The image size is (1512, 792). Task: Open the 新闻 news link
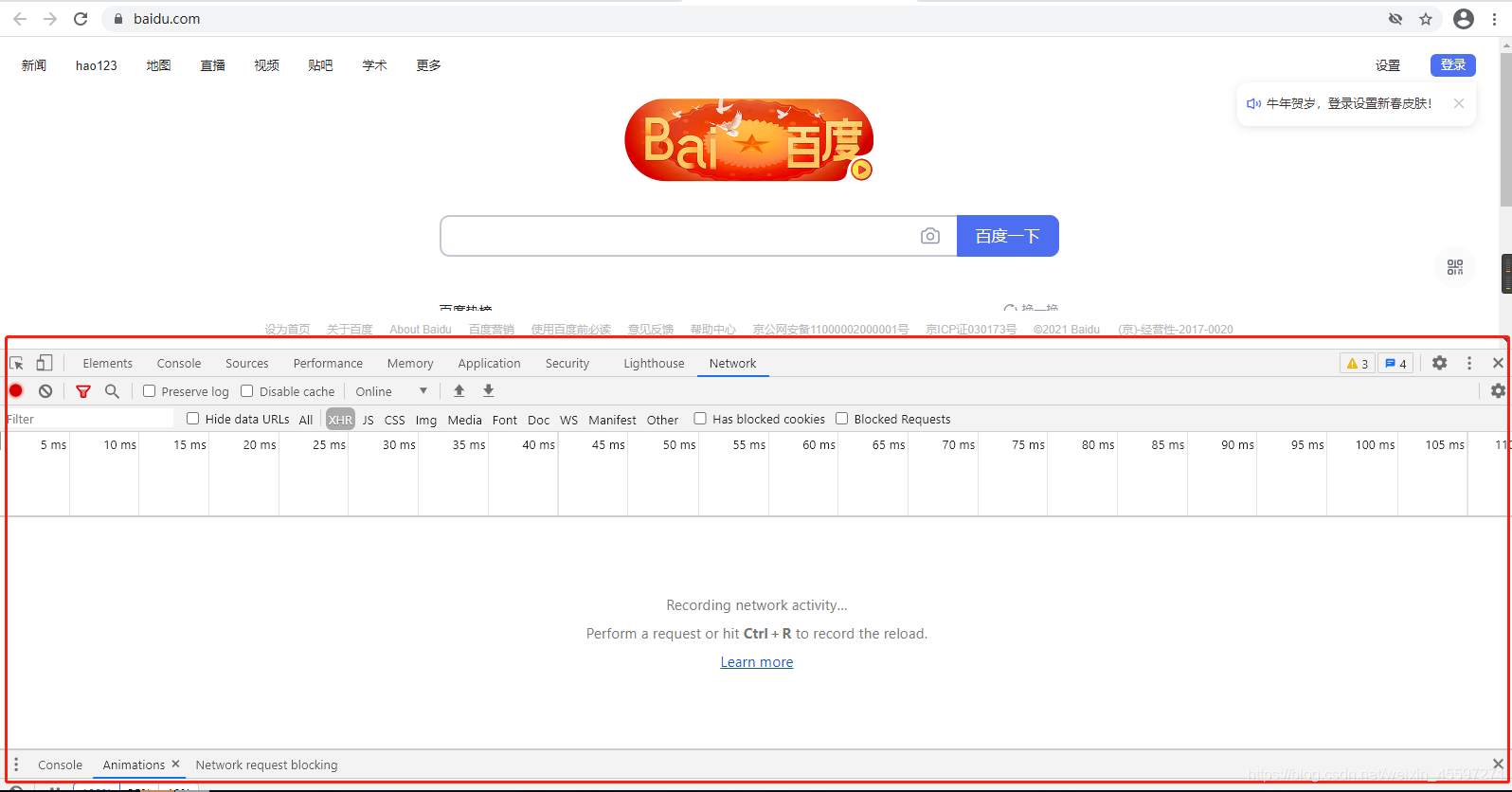[34, 65]
